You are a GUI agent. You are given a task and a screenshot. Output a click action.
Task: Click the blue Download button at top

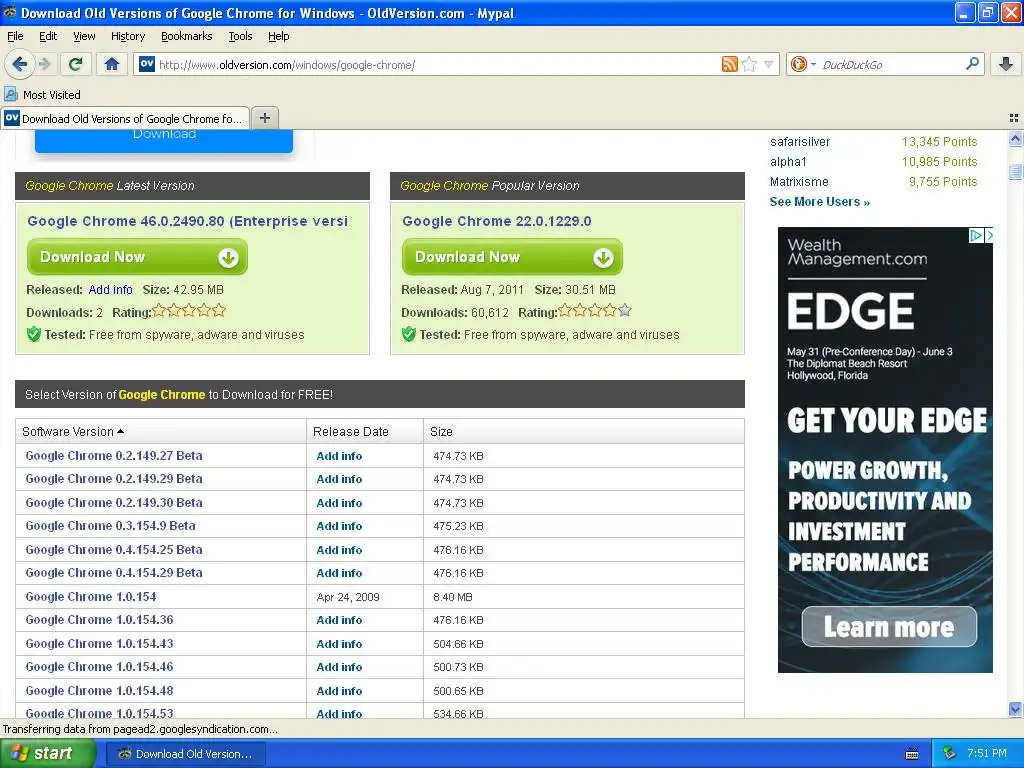click(x=163, y=140)
